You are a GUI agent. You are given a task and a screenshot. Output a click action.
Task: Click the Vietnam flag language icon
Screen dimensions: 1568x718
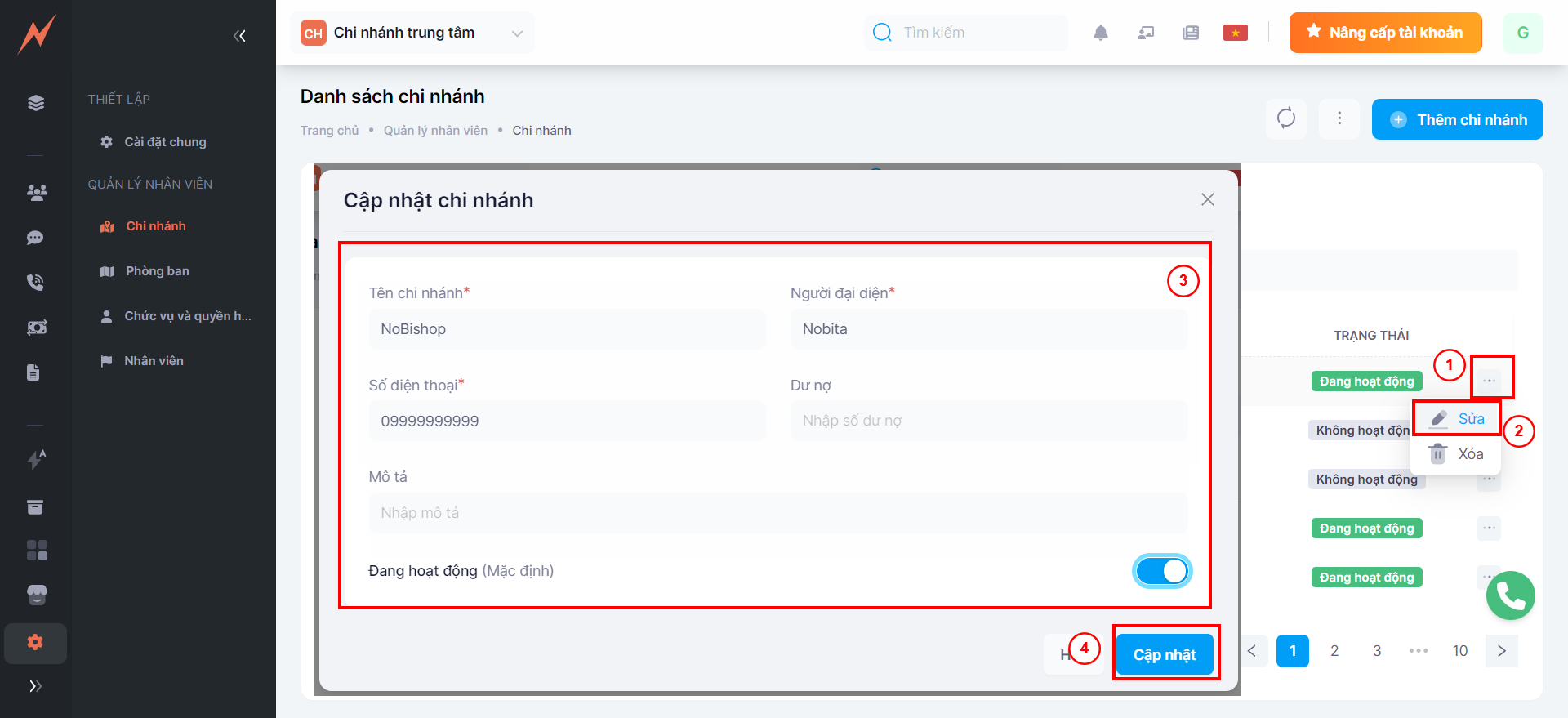pos(1235,33)
